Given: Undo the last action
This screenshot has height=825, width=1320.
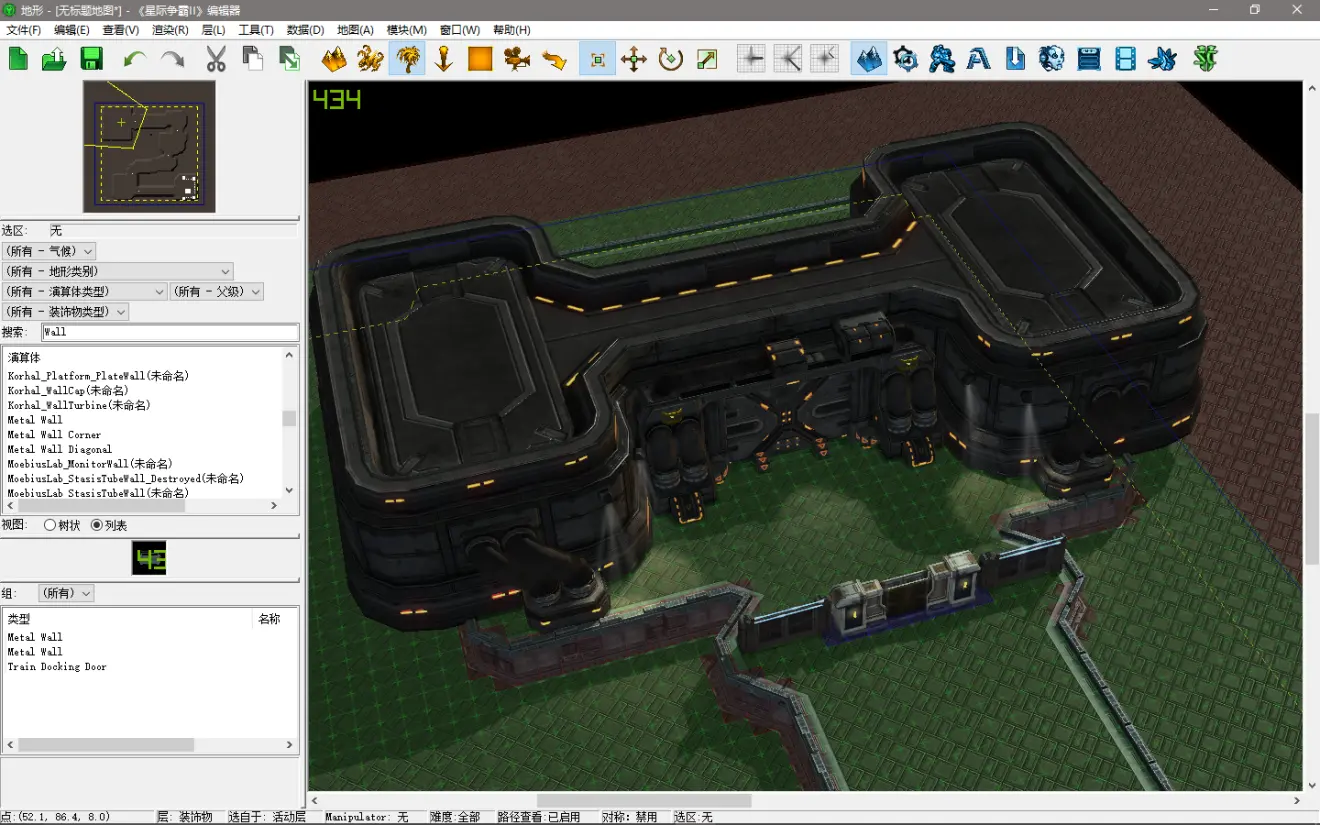Looking at the screenshot, I should [x=135, y=59].
